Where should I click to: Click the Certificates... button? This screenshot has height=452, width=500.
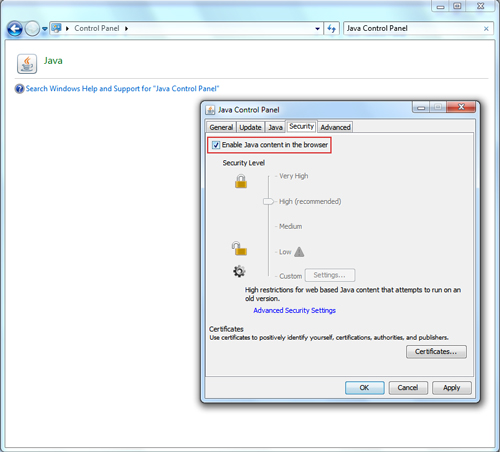click(x=436, y=352)
